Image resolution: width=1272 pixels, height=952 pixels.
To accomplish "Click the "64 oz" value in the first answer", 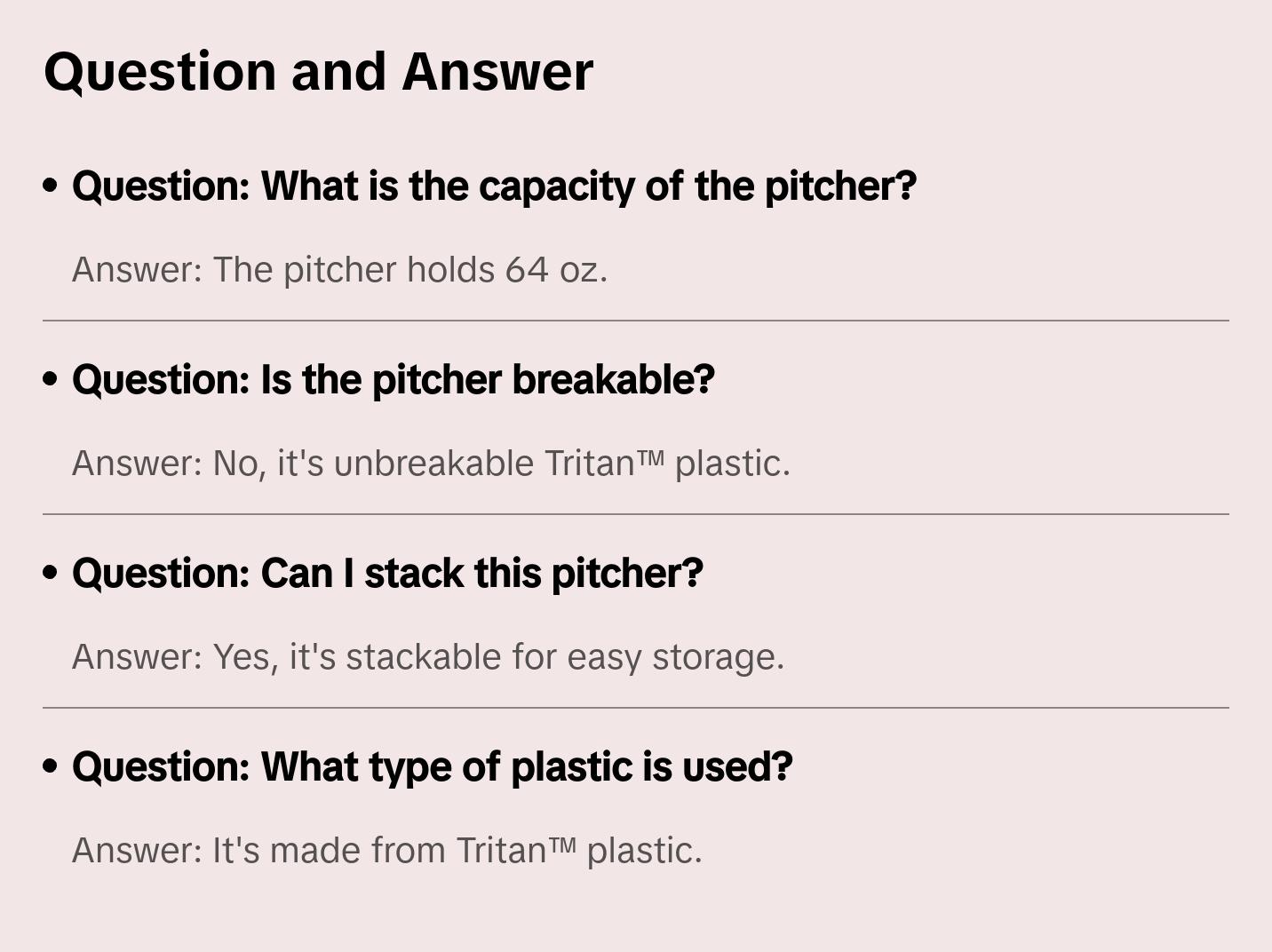I will (x=556, y=270).
